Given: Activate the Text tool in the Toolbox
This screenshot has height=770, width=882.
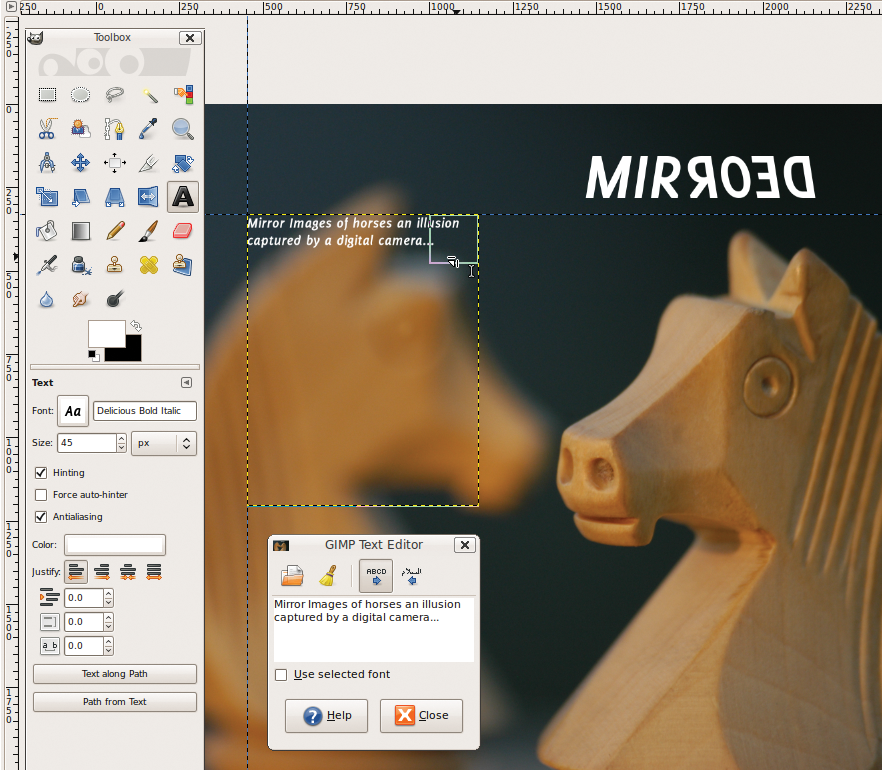Looking at the screenshot, I should pos(183,197).
